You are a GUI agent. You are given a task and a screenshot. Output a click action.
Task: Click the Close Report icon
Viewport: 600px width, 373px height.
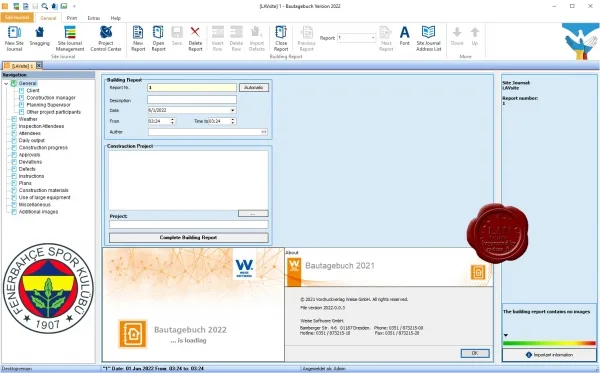(281, 33)
